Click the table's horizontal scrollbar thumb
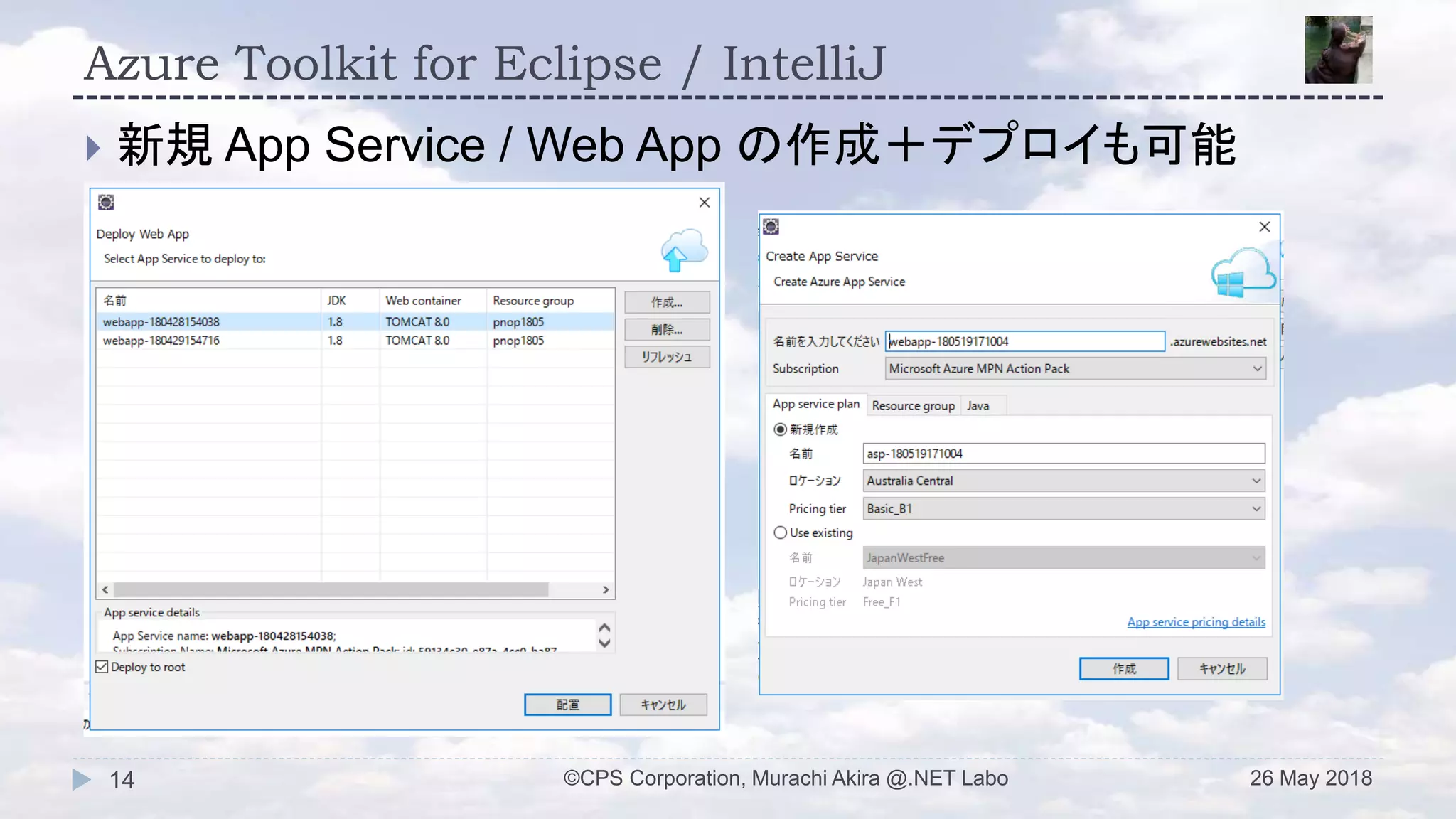Image resolution: width=1456 pixels, height=819 pixels. (331, 589)
